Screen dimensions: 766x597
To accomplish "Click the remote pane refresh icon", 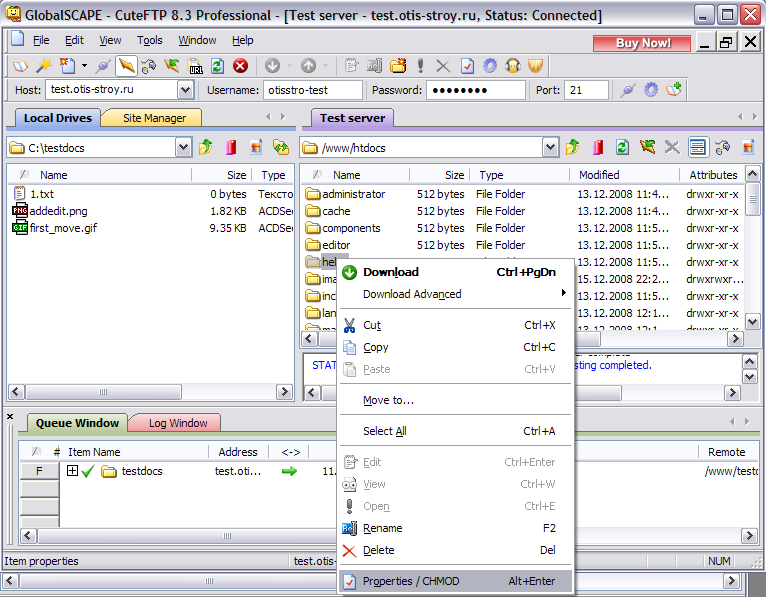I will click(x=622, y=147).
